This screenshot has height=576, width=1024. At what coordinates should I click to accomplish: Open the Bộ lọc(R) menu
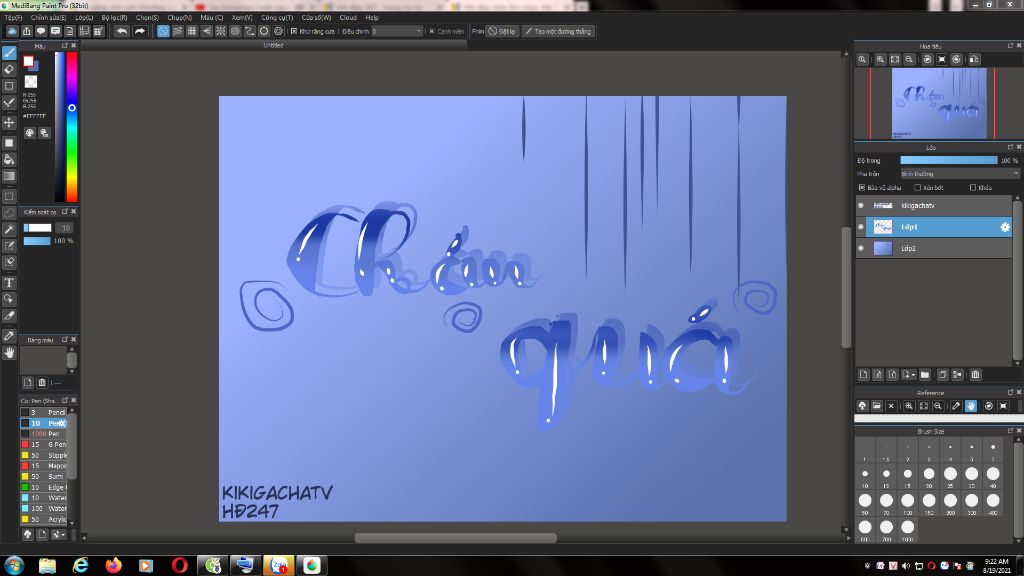pos(114,18)
